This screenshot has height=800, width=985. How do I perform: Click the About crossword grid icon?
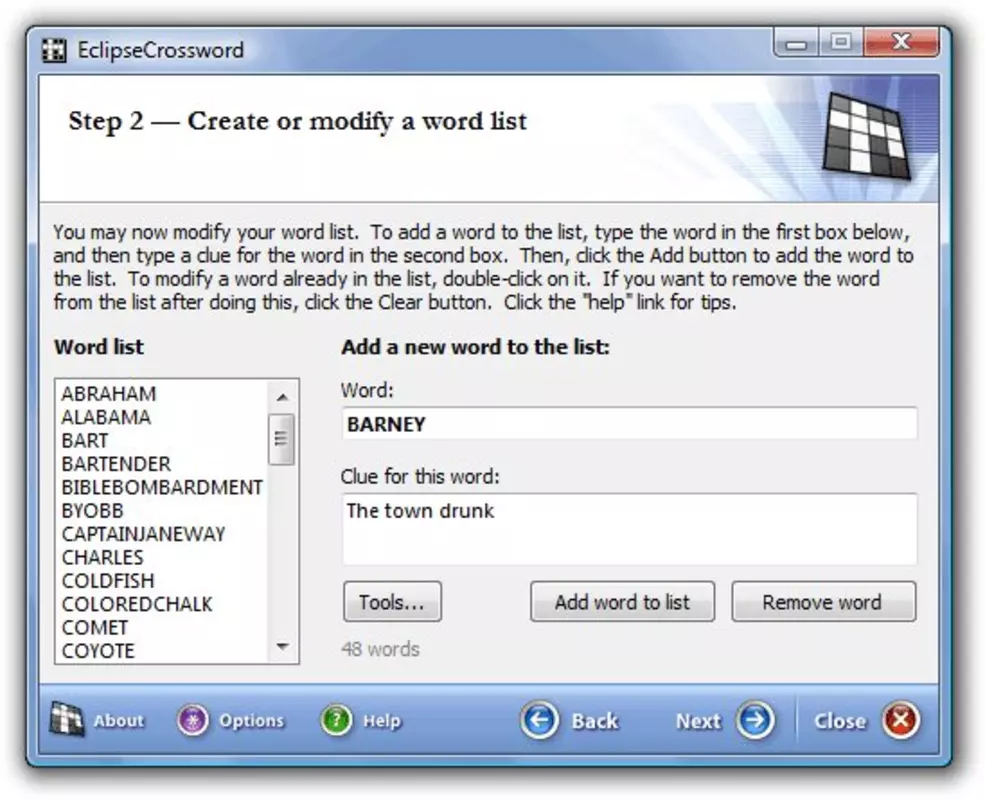point(67,720)
